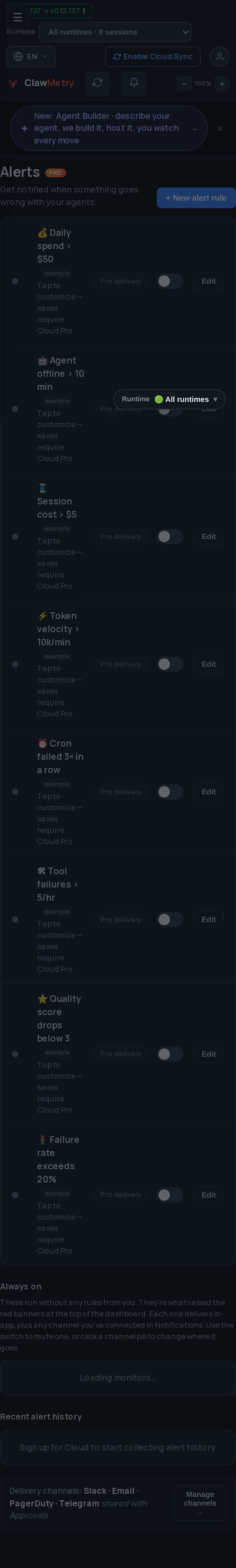Open Manage channels
This screenshot has width=236, height=1568.
(200, 1503)
